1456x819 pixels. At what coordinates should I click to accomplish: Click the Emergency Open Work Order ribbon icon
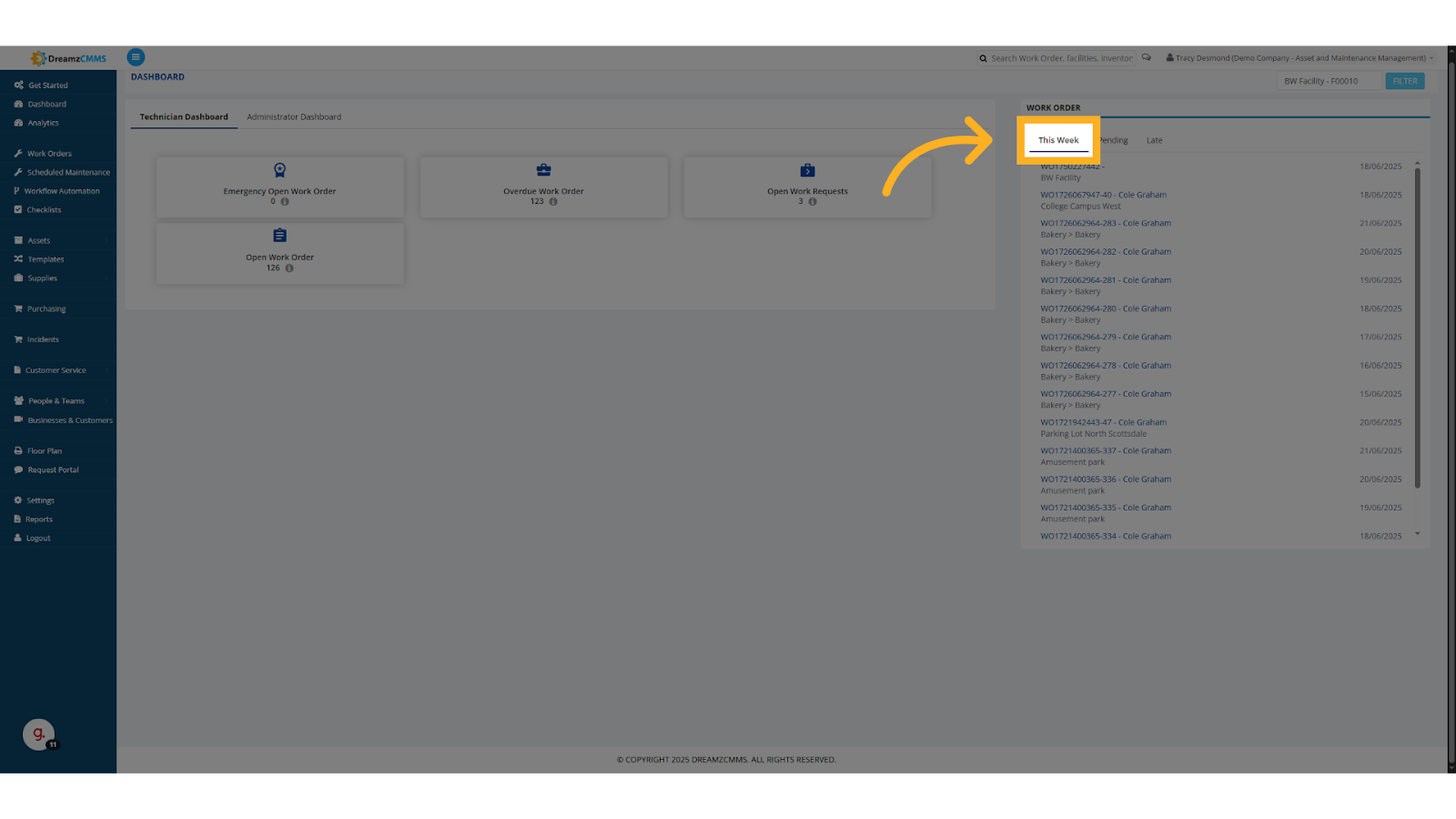(x=279, y=170)
